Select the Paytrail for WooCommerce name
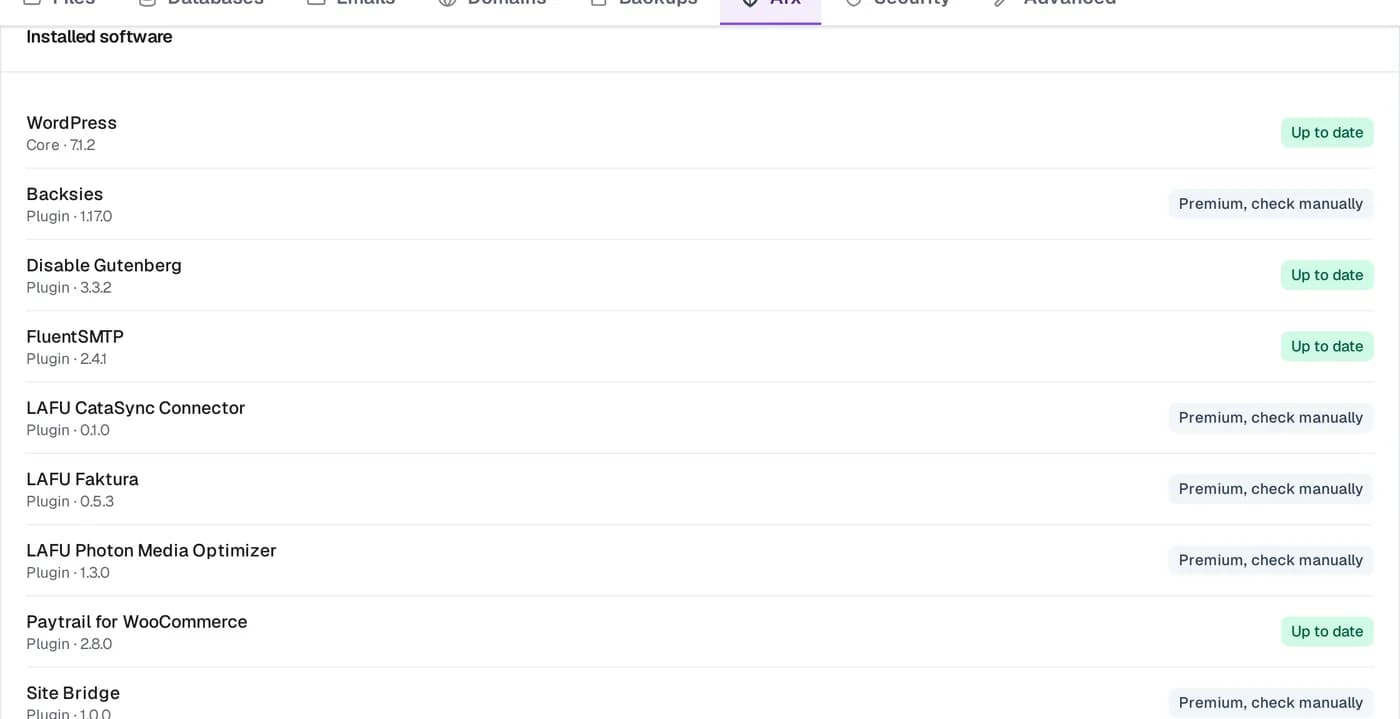1400x719 pixels. (137, 622)
